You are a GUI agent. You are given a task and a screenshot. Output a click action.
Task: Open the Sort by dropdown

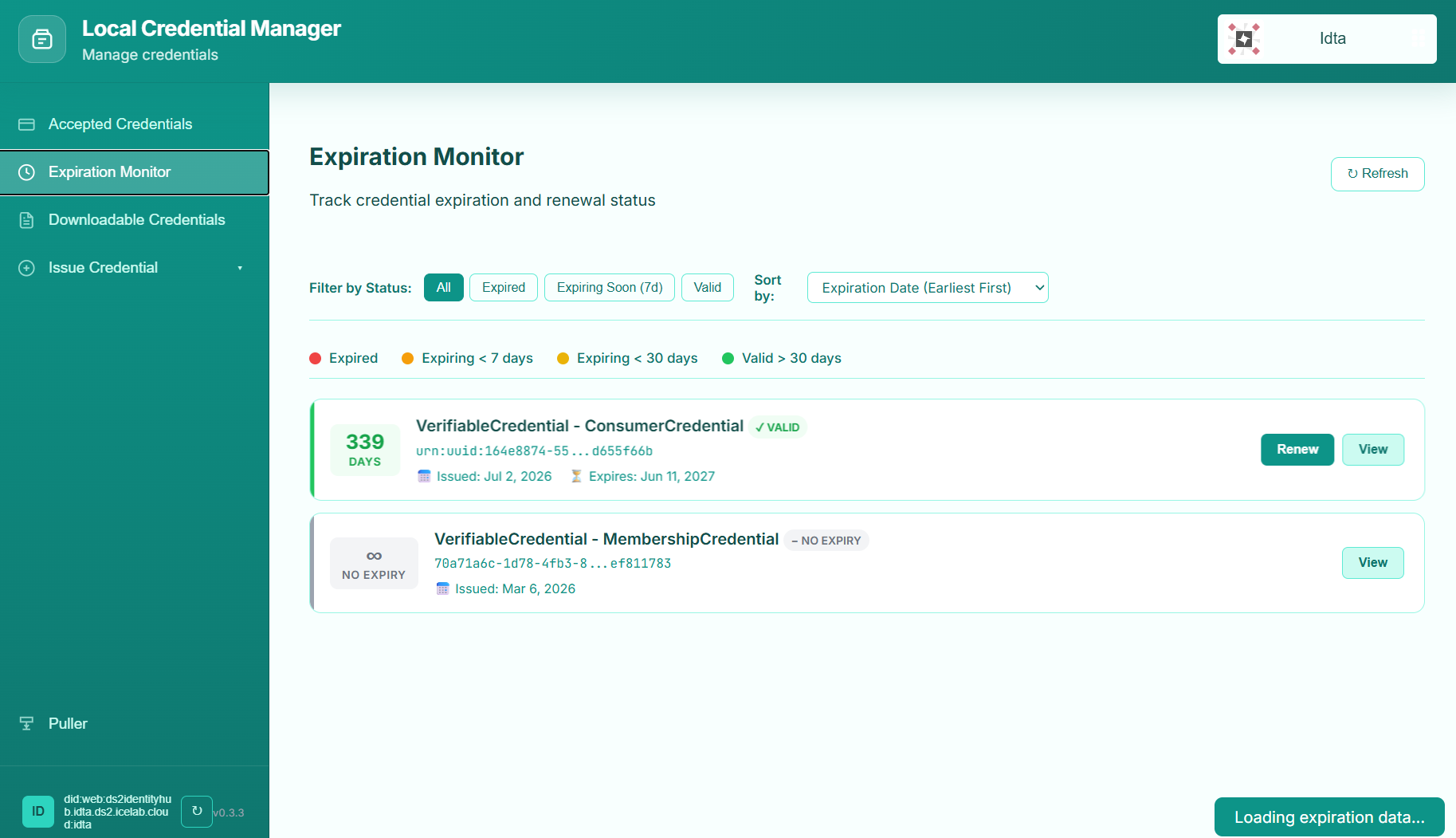(x=928, y=288)
